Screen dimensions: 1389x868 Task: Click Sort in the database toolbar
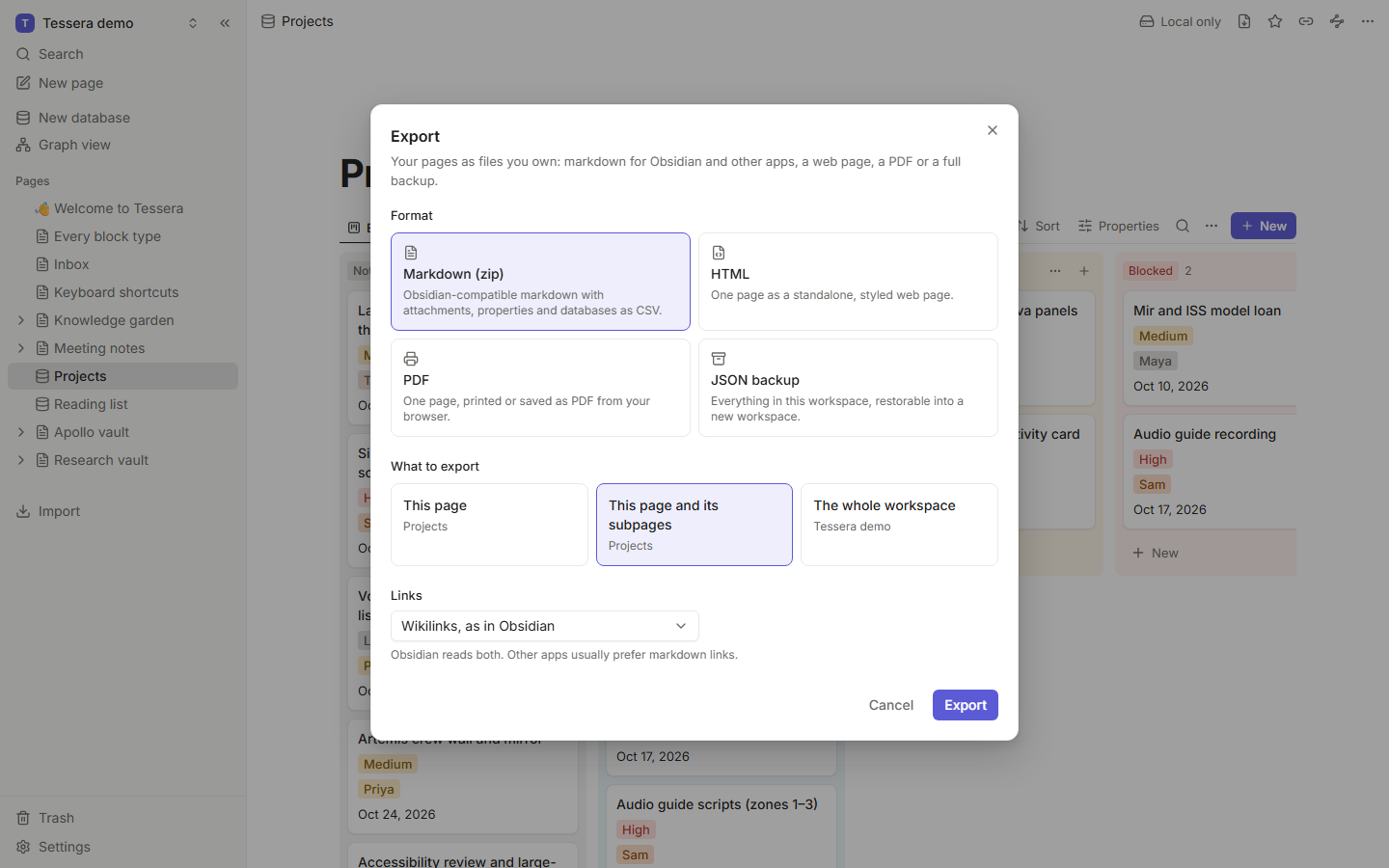coord(1039,226)
